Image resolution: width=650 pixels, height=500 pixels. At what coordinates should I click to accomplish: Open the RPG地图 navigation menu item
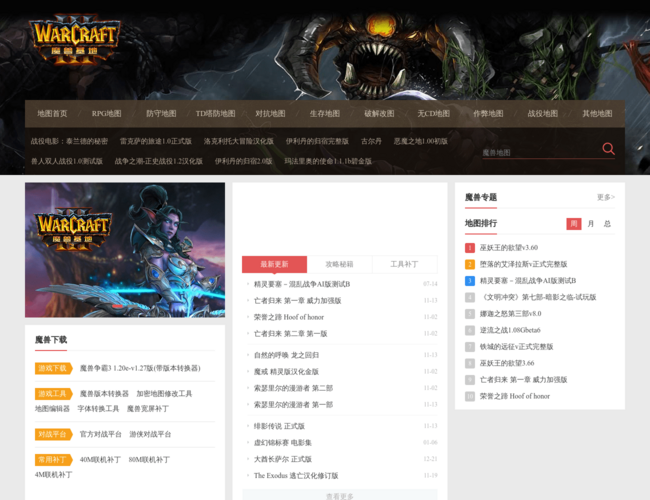tap(106, 114)
